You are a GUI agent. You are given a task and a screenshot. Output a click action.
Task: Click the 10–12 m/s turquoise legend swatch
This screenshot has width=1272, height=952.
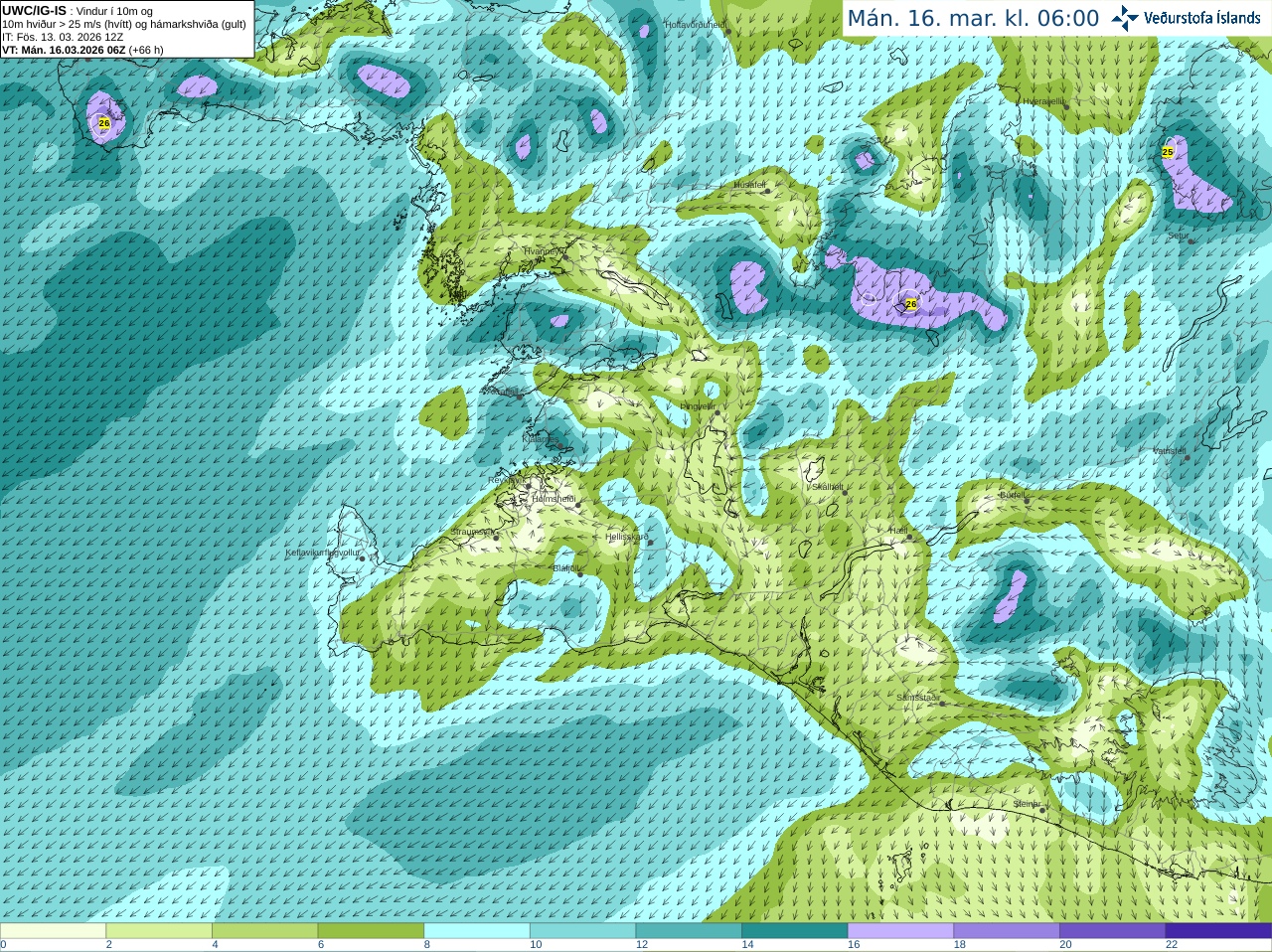[582, 931]
